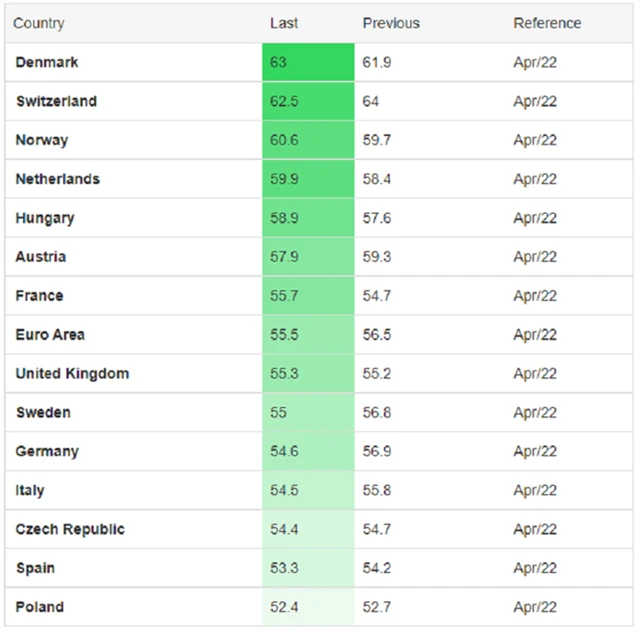Image resolution: width=640 pixels, height=632 pixels.
Task: Click the Hungary country name
Action: [45, 218]
